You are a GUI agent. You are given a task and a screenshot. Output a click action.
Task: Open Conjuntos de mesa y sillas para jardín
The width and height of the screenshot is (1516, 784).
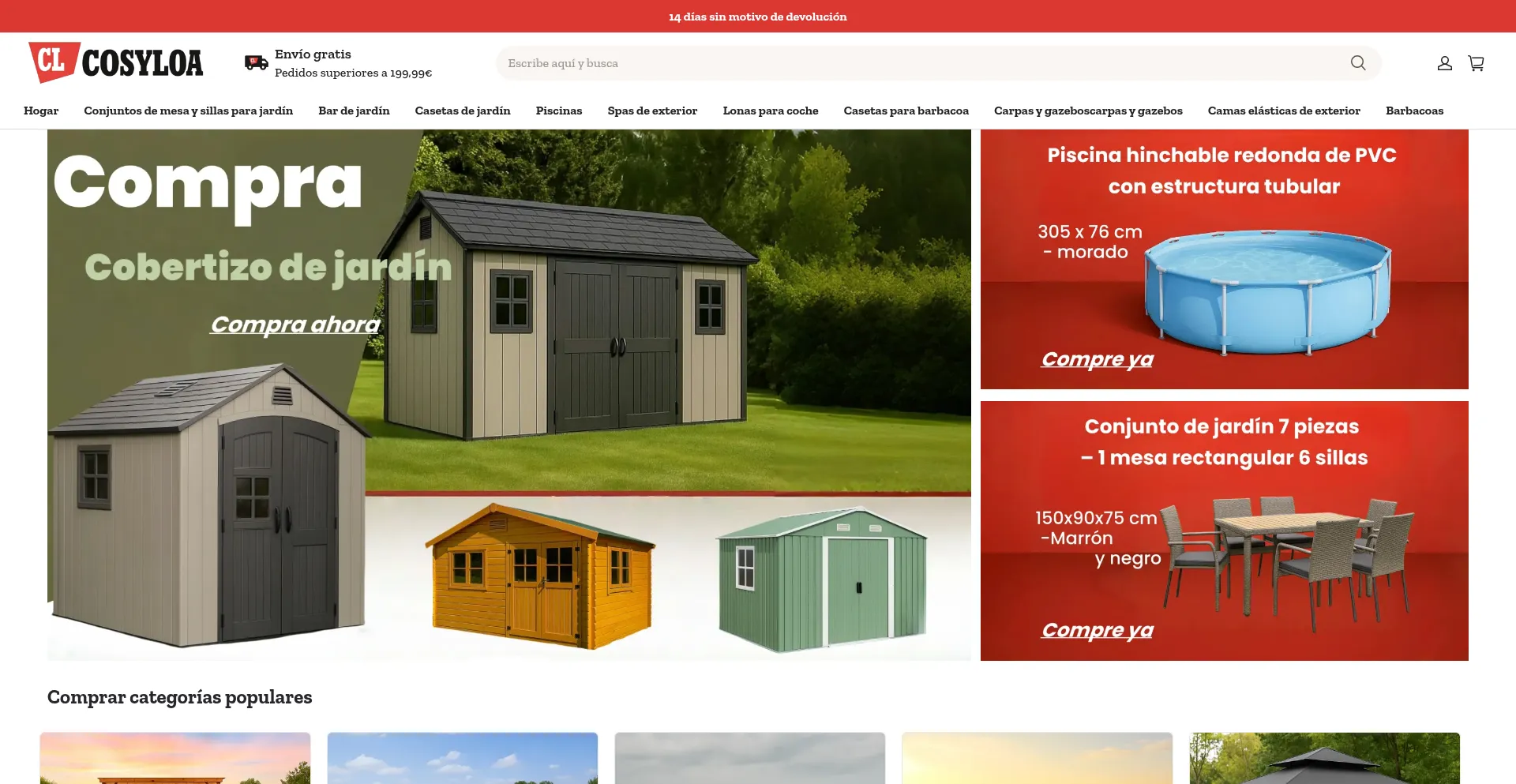[189, 111]
